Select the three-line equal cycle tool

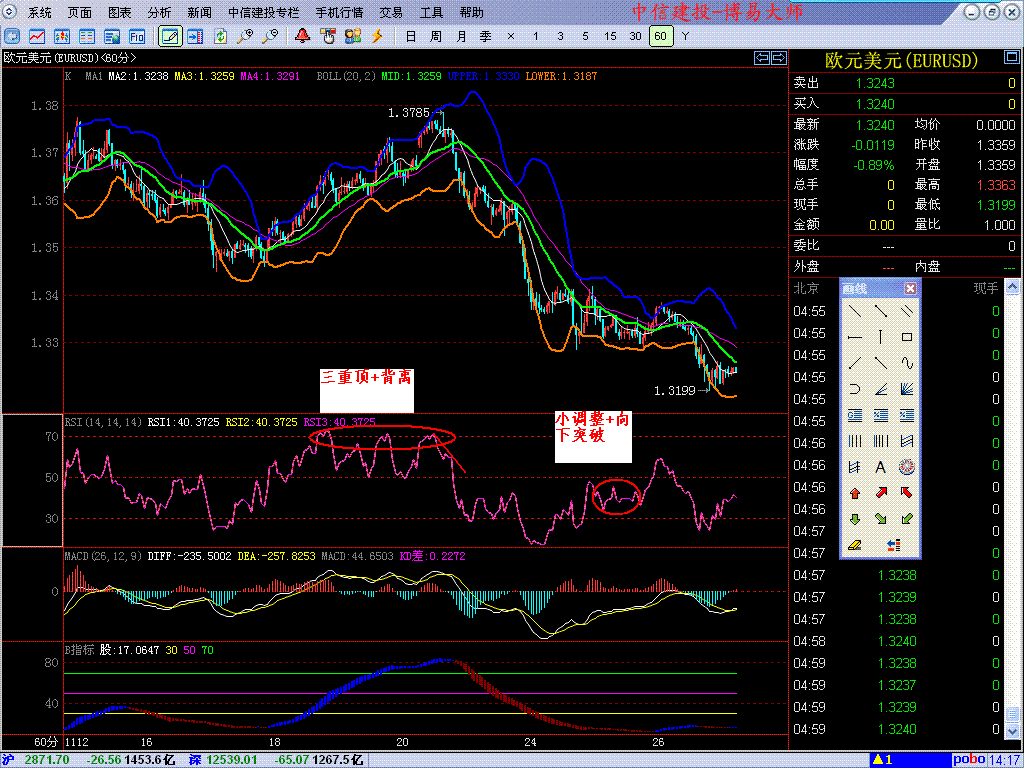click(x=855, y=441)
